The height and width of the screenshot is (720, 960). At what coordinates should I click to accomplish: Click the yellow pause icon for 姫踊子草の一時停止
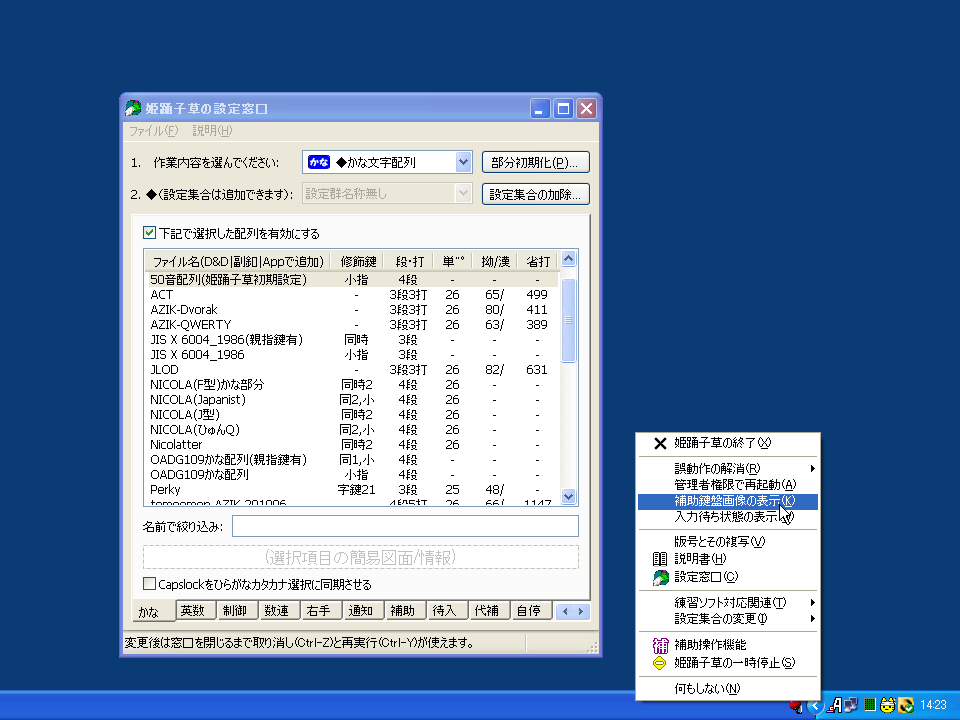pyautogui.click(x=660, y=663)
